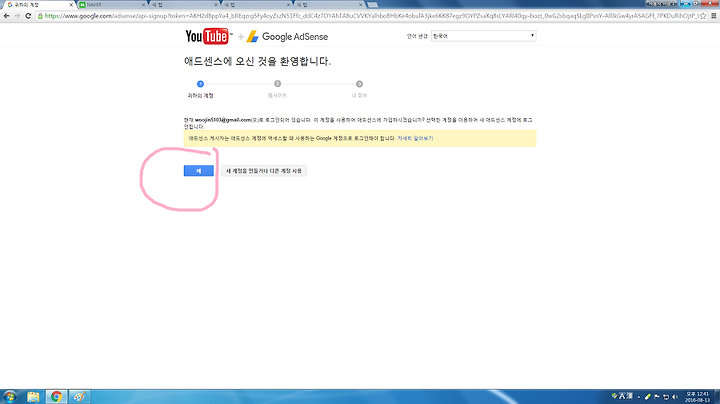Viewport: 720px width, 404px height.
Task: Click the Show Desktop strip
Action: tap(717, 397)
